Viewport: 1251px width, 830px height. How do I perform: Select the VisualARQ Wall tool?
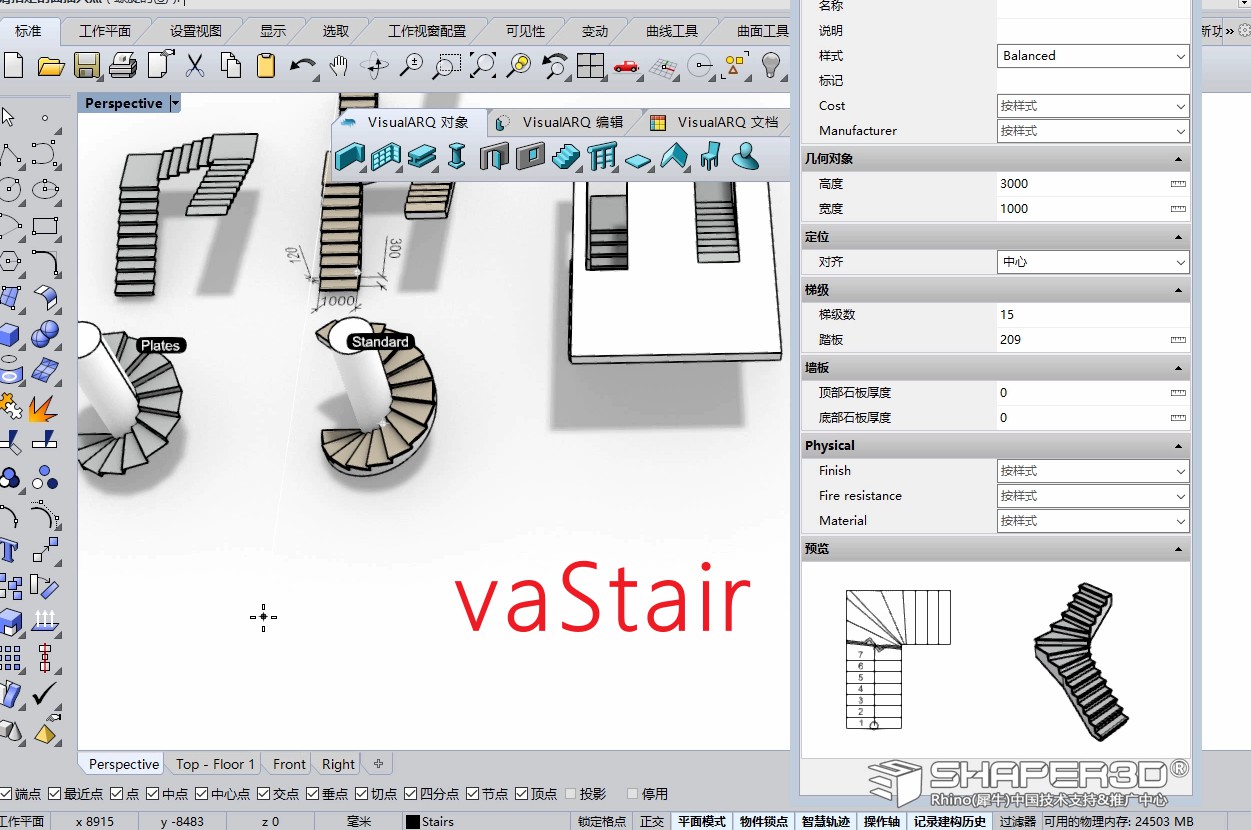pos(349,156)
